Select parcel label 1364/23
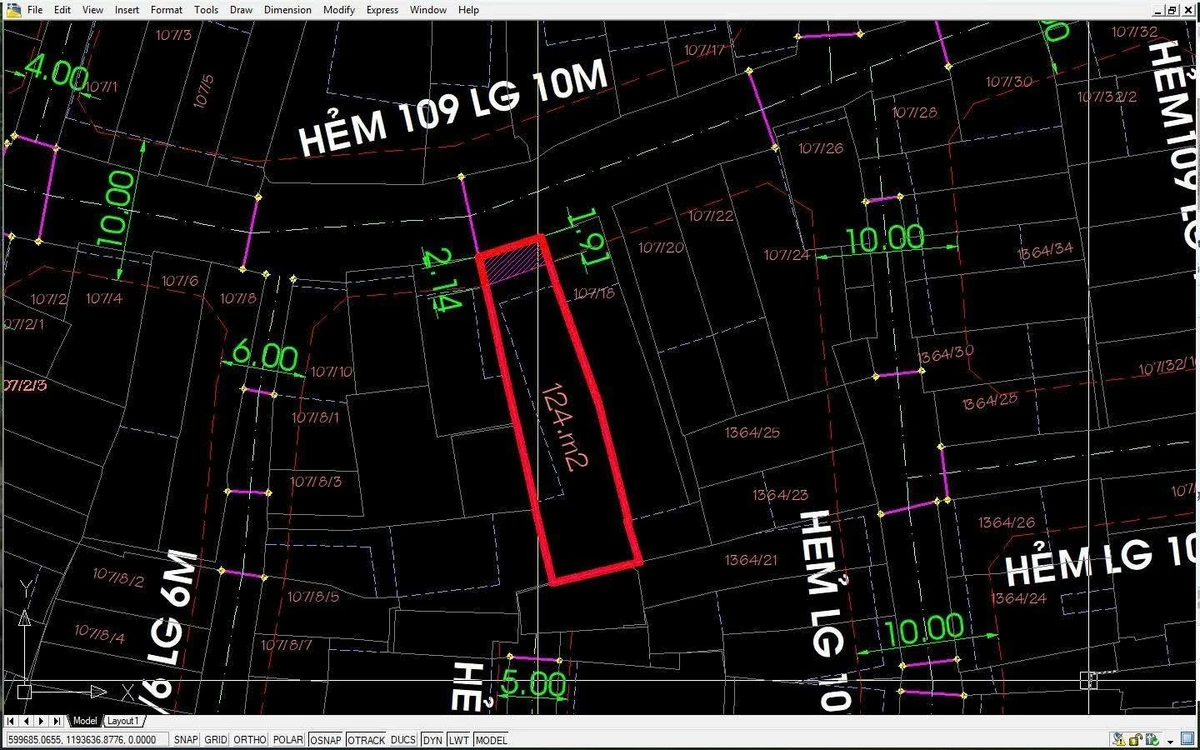 pyautogui.click(x=780, y=495)
